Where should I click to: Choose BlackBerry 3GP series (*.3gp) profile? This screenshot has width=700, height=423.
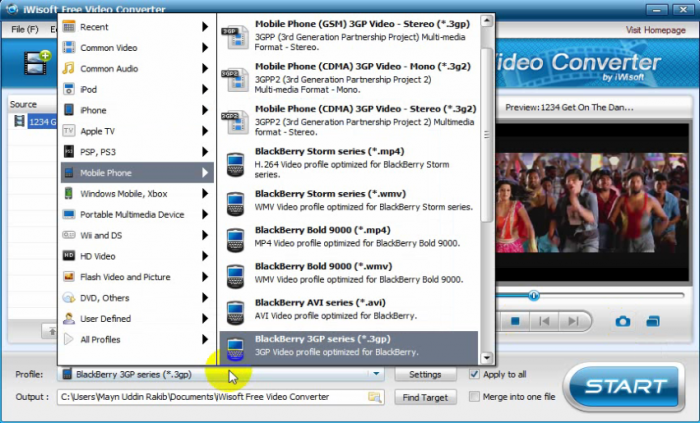(x=349, y=347)
